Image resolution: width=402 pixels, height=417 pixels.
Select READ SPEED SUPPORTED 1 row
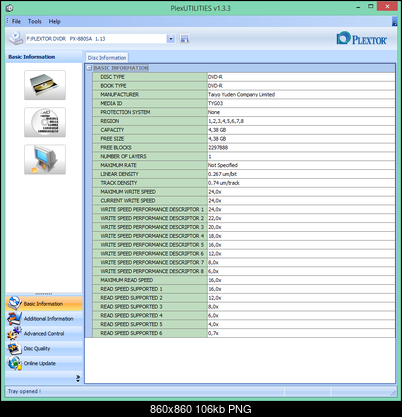(x=244, y=289)
